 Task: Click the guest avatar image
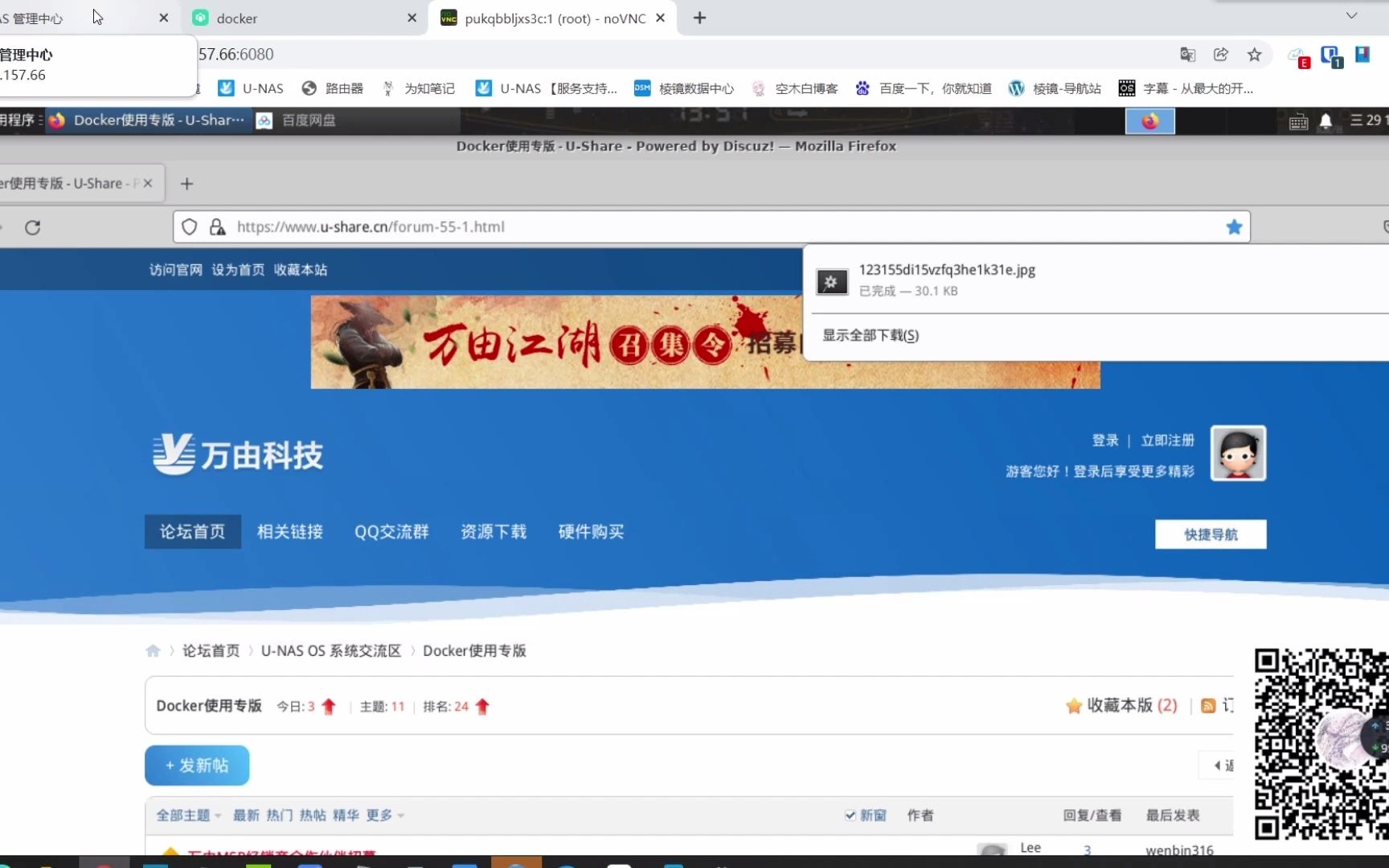(x=1238, y=453)
